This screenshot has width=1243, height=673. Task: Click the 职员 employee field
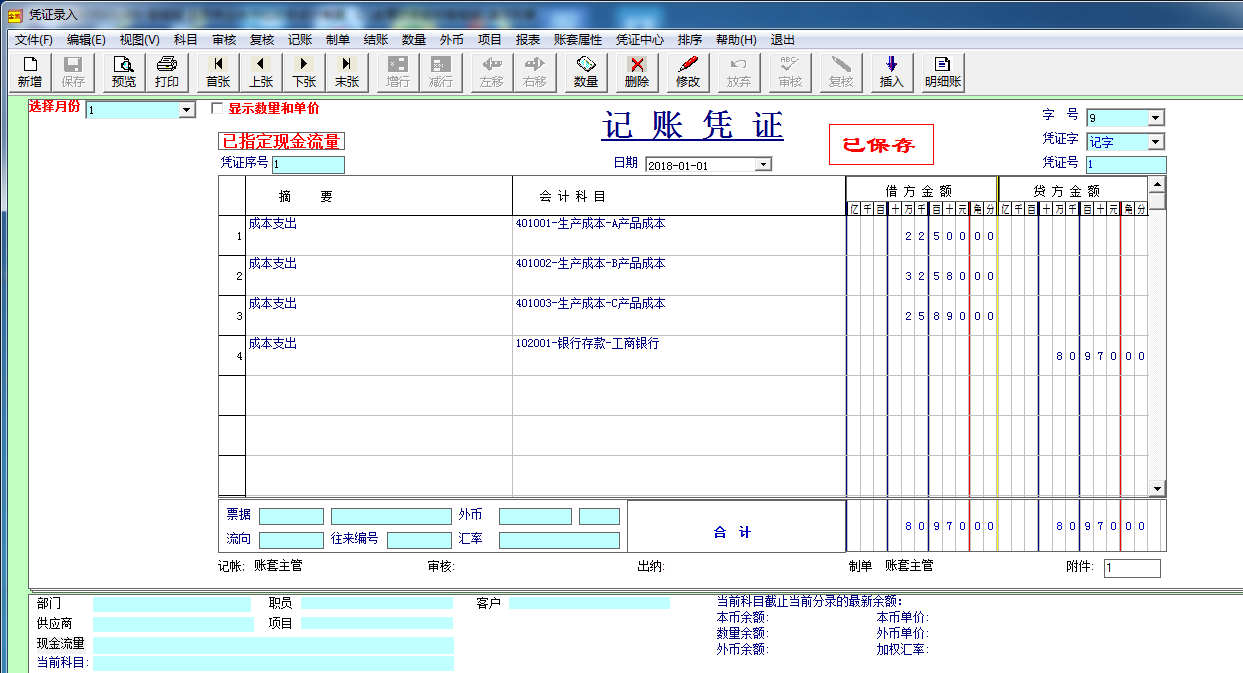tap(377, 604)
